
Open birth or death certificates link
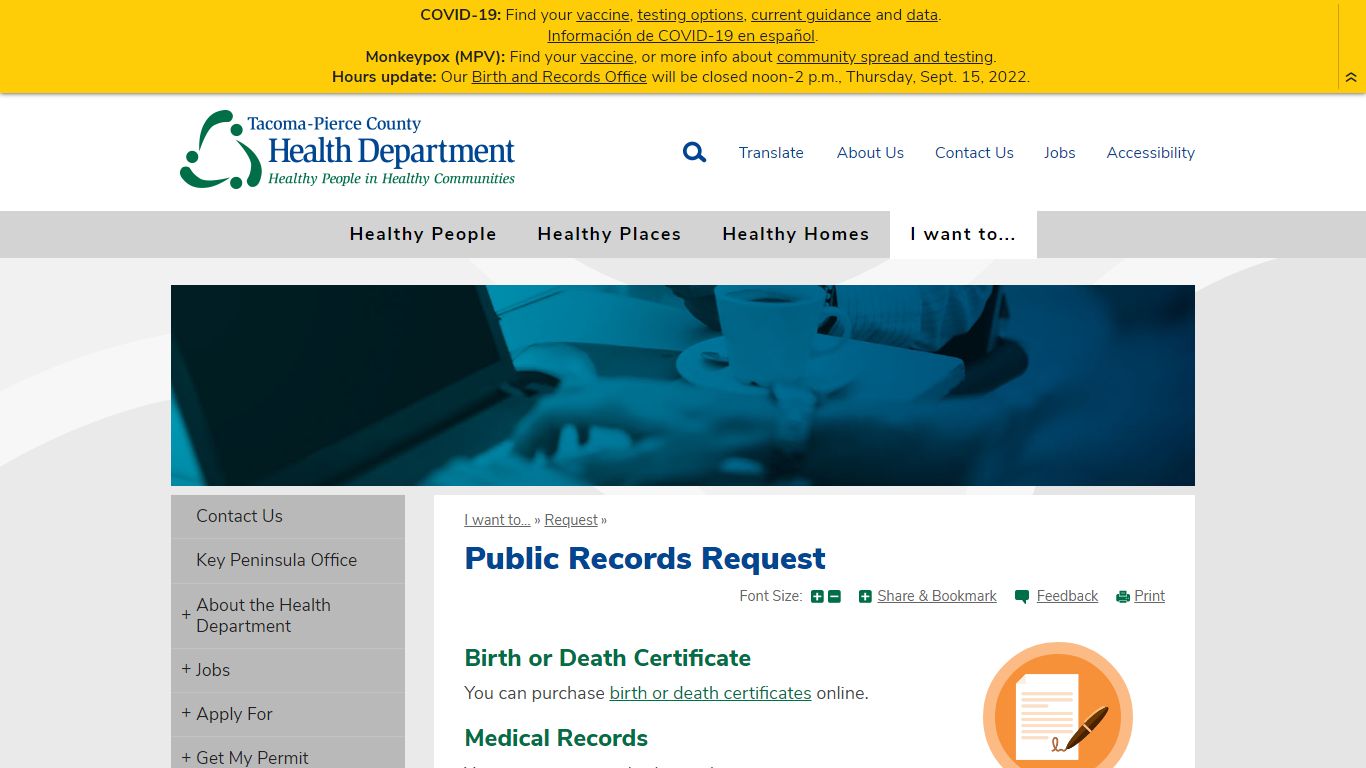pos(710,693)
